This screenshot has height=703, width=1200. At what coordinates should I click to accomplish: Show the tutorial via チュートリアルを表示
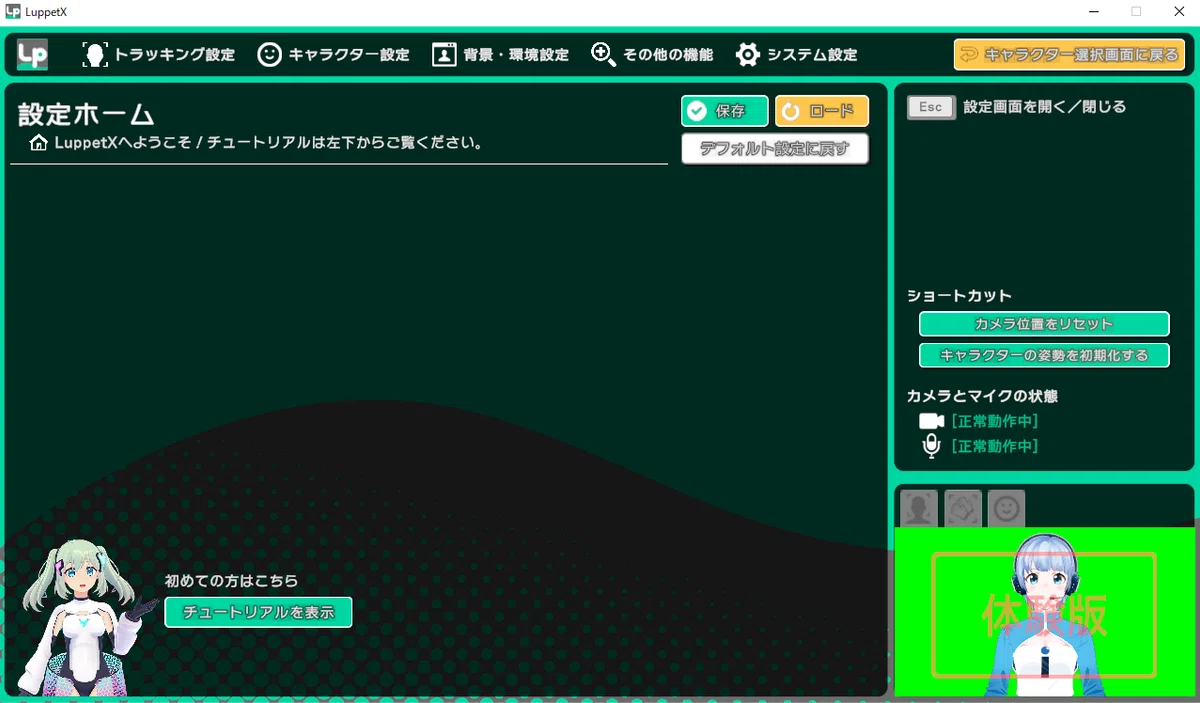(259, 612)
